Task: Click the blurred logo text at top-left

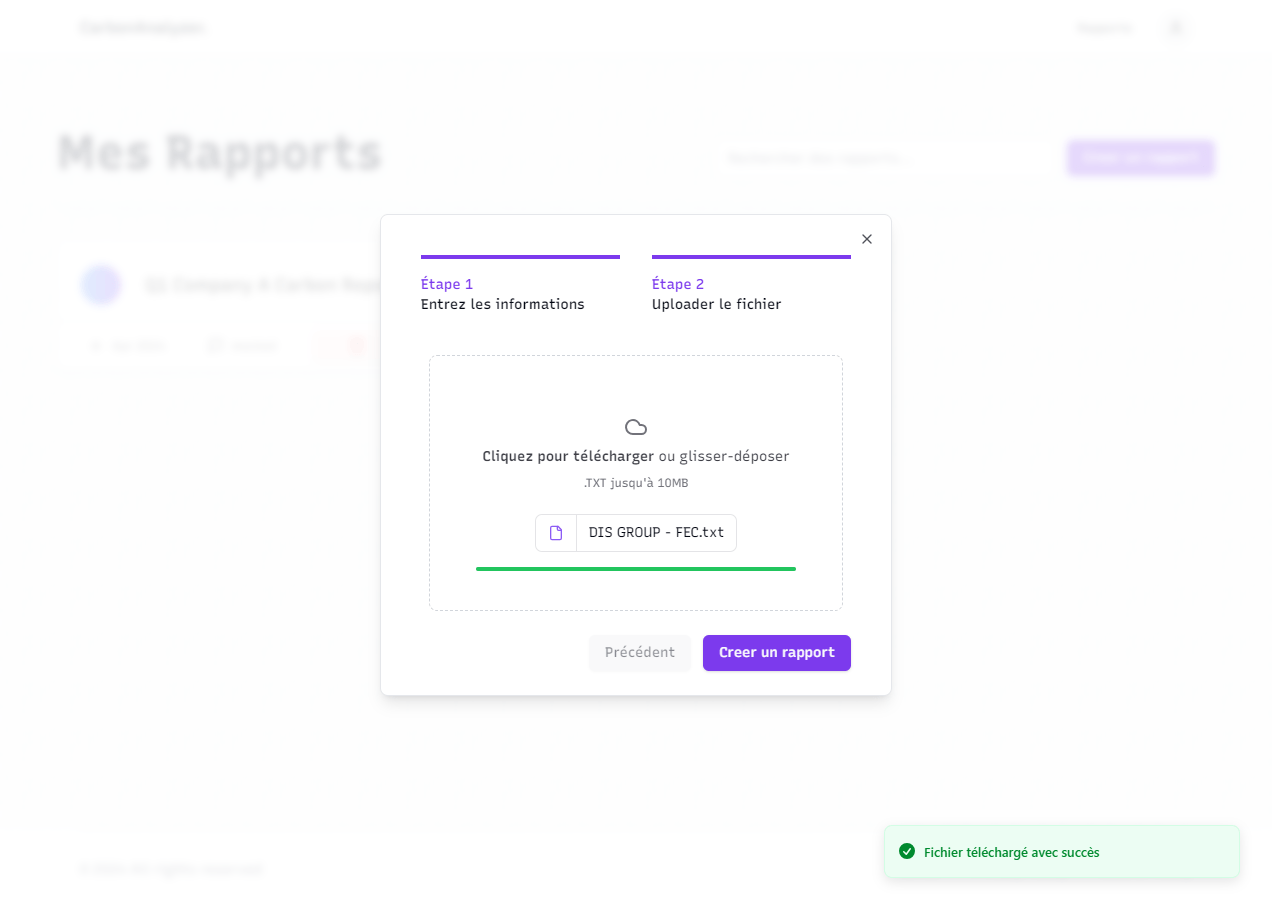Action: [x=142, y=28]
